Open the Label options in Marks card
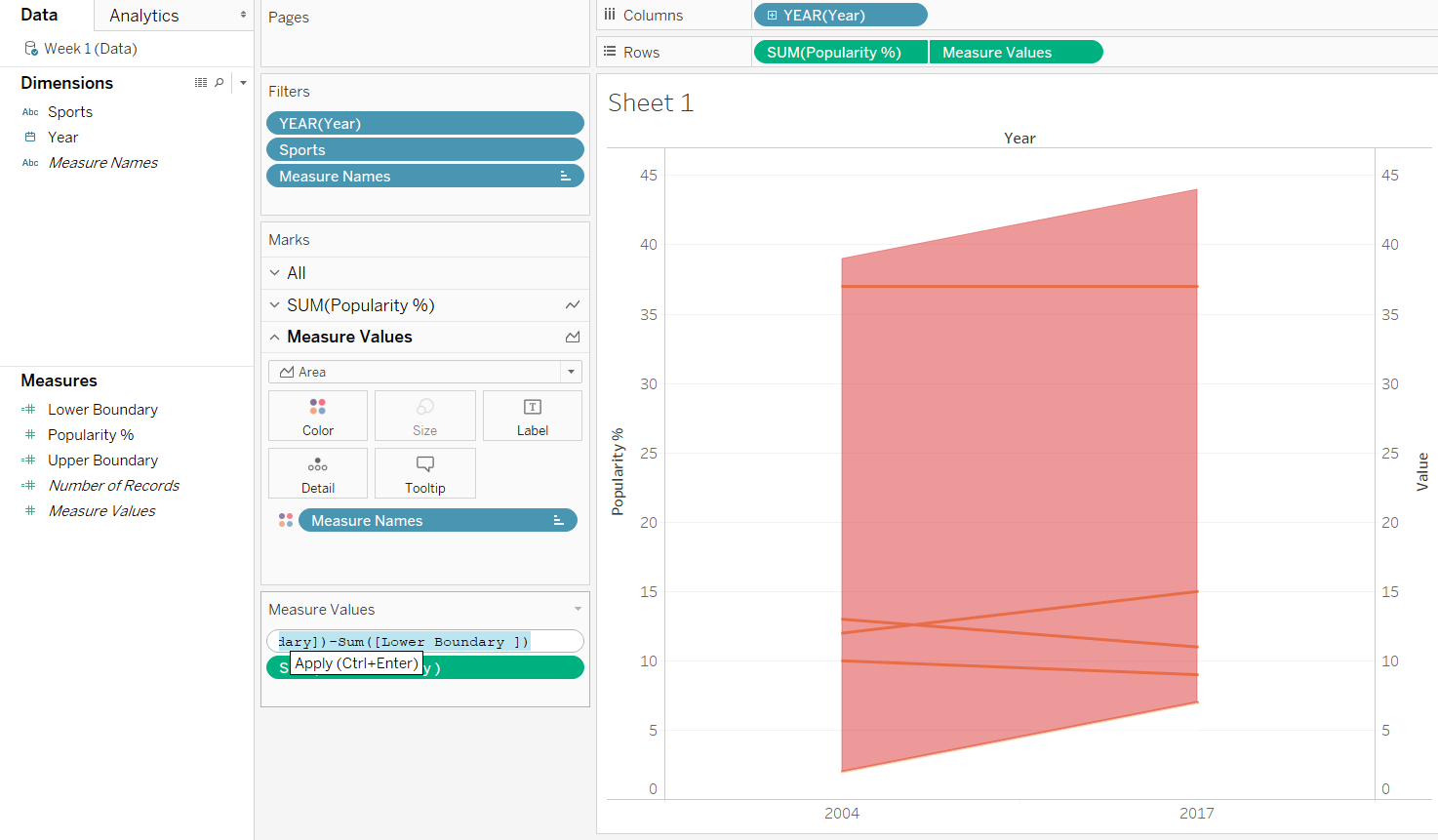The height and width of the screenshot is (840, 1438). point(532,415)
